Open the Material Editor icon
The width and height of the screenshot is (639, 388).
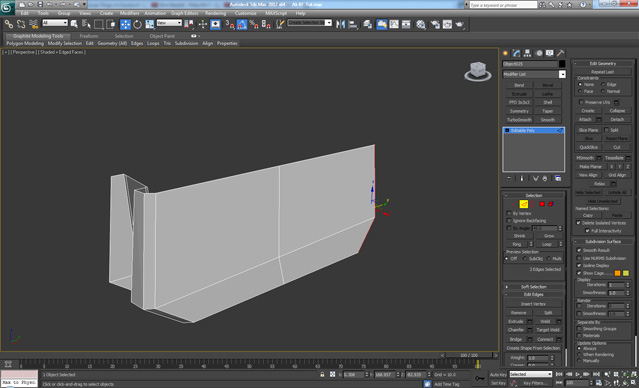tap(421, 24)
